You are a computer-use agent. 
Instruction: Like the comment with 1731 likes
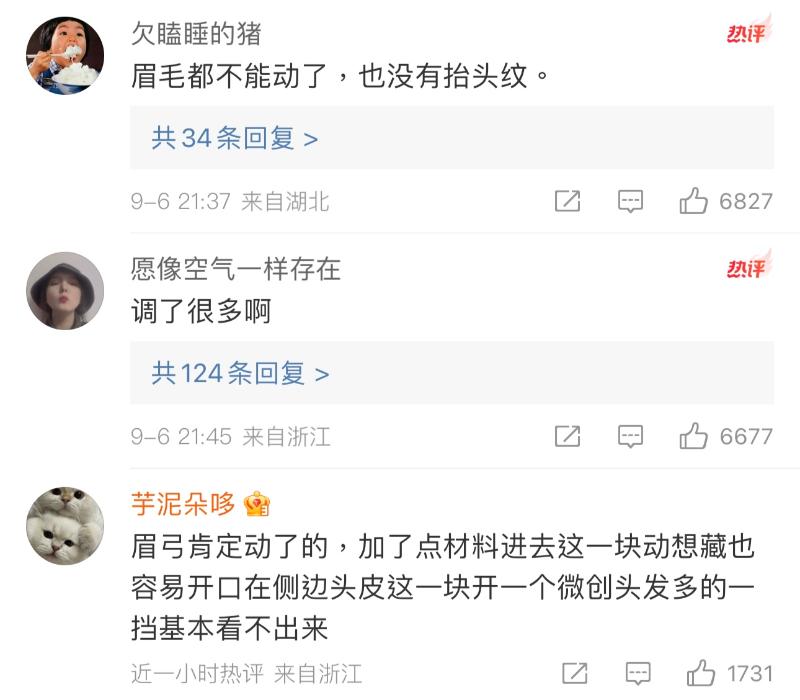(x=700, y=672)
